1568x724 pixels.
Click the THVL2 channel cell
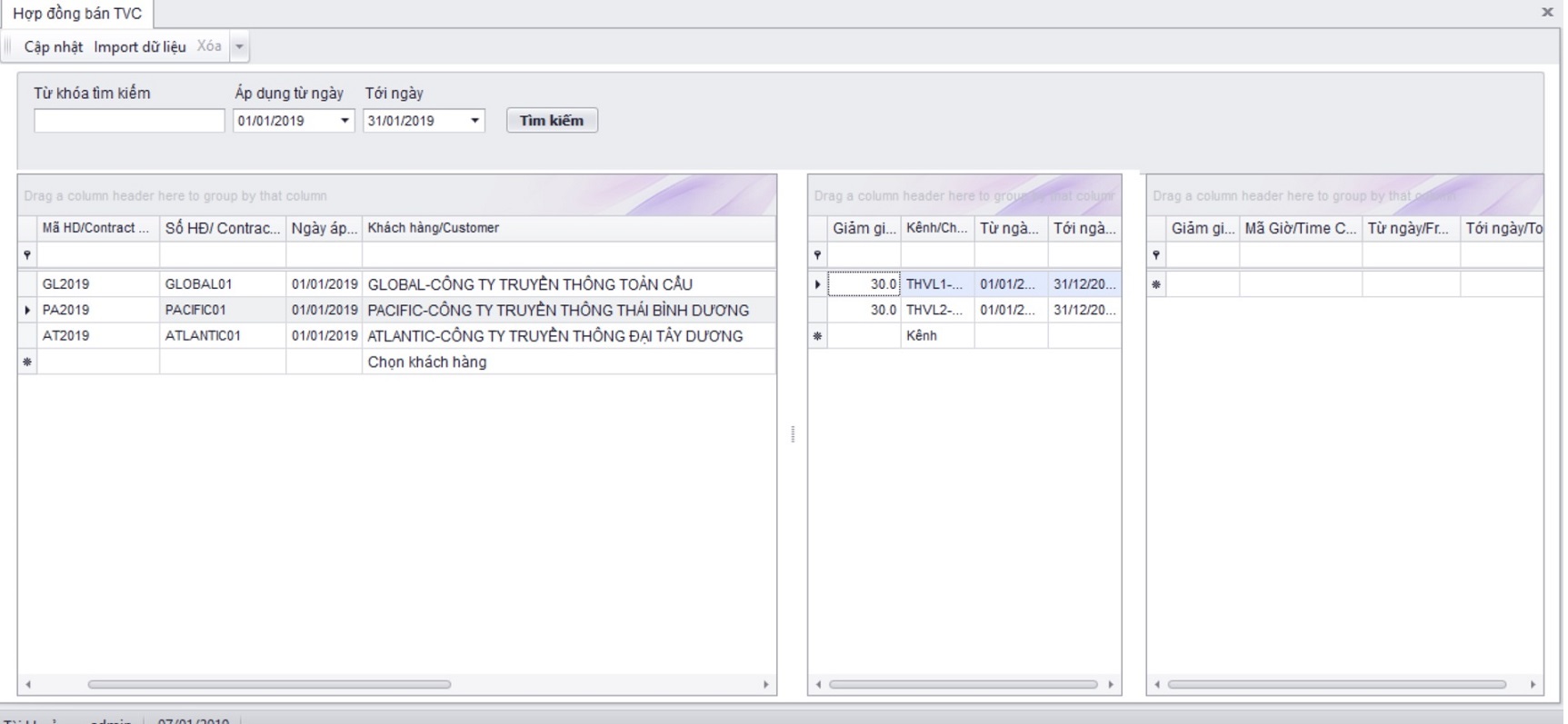[937, 310]
